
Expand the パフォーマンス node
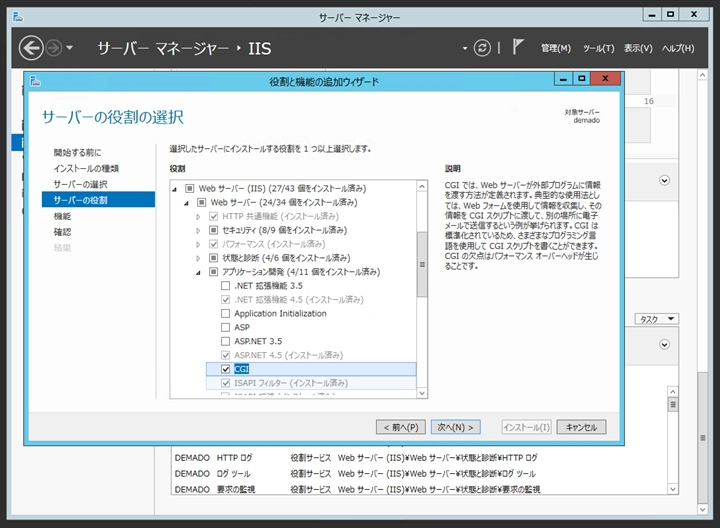(198, 244)
